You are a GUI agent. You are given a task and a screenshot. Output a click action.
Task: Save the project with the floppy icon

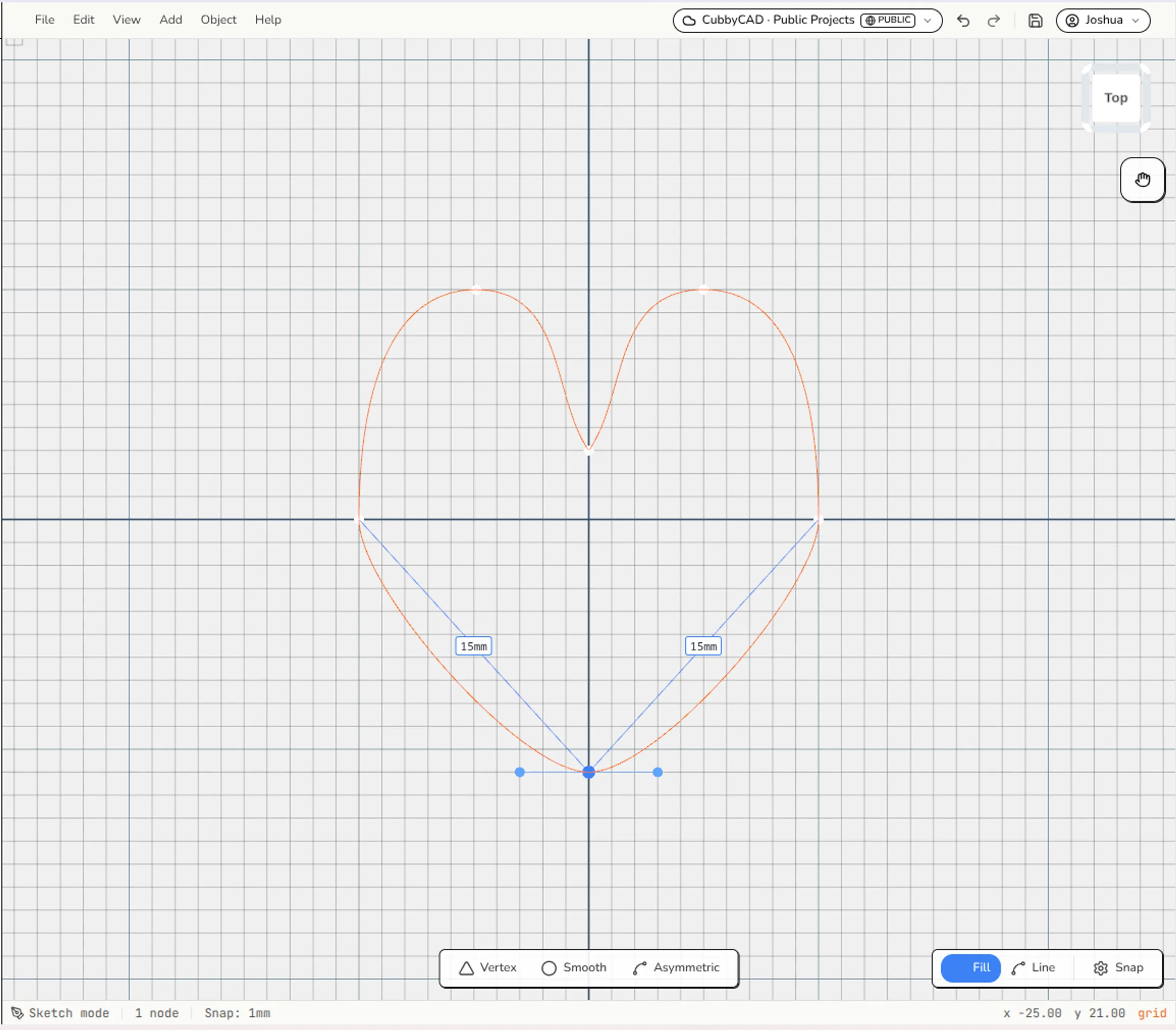tap(1035, 21)
